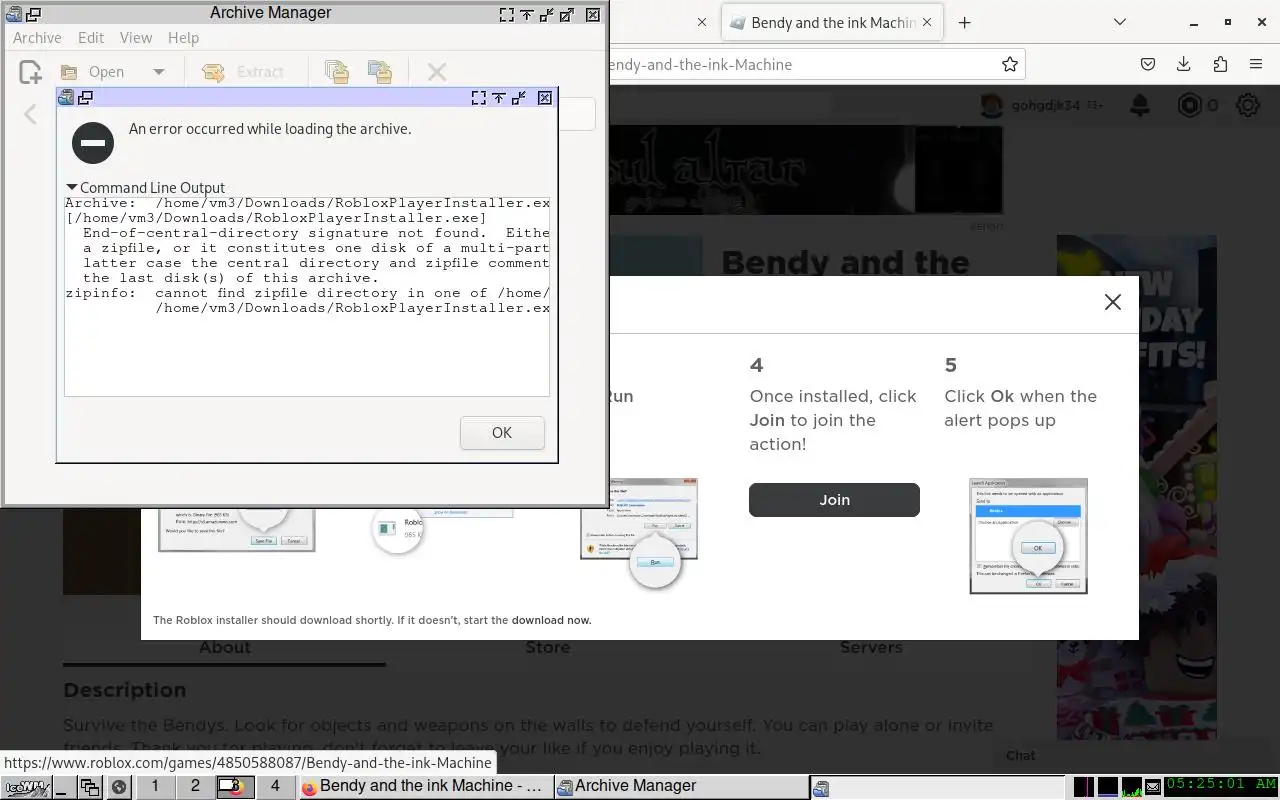
Task: Open the window list taskbar icon
Action: coord(90,787)
